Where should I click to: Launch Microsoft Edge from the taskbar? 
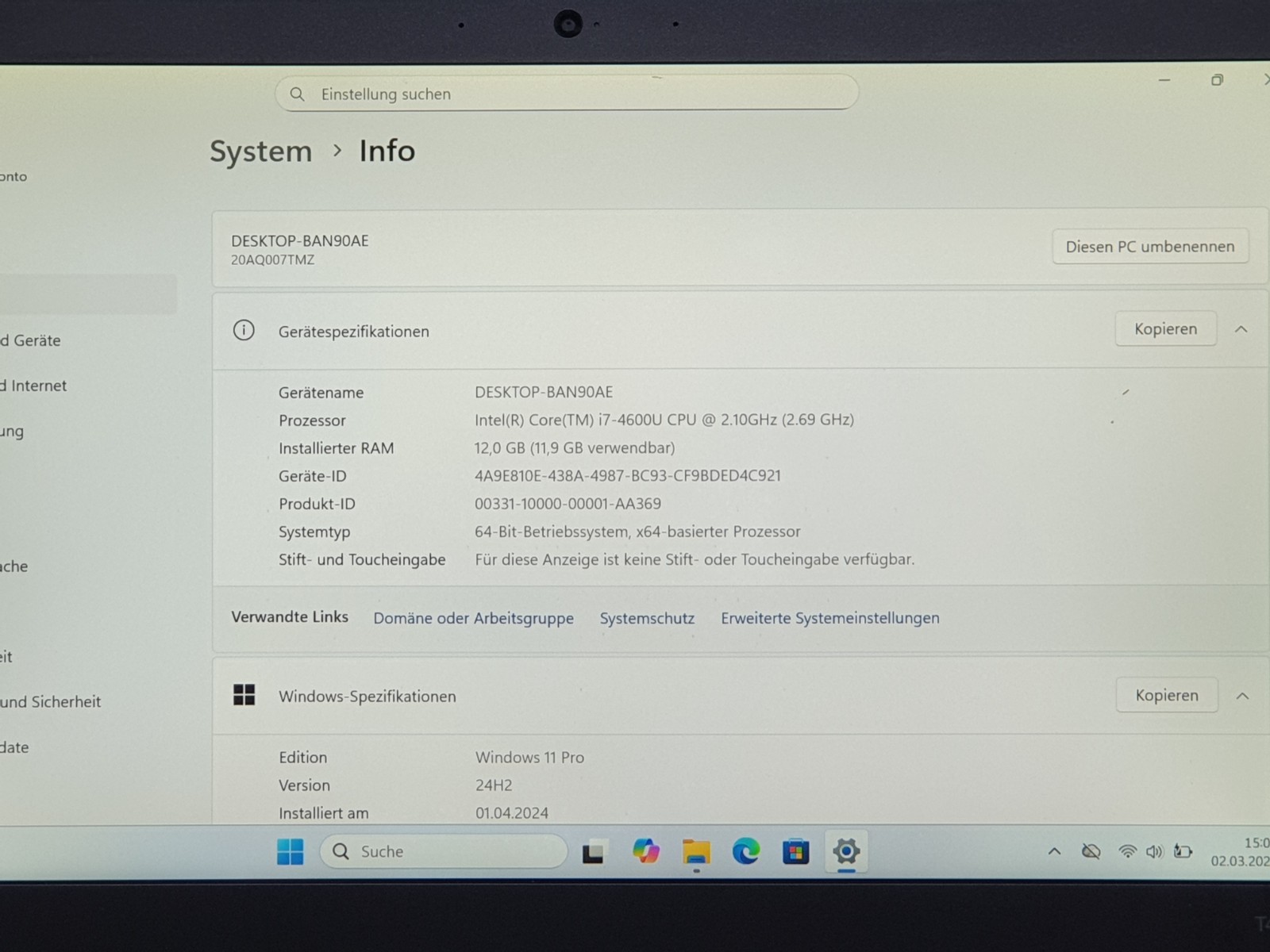point(745,851)
